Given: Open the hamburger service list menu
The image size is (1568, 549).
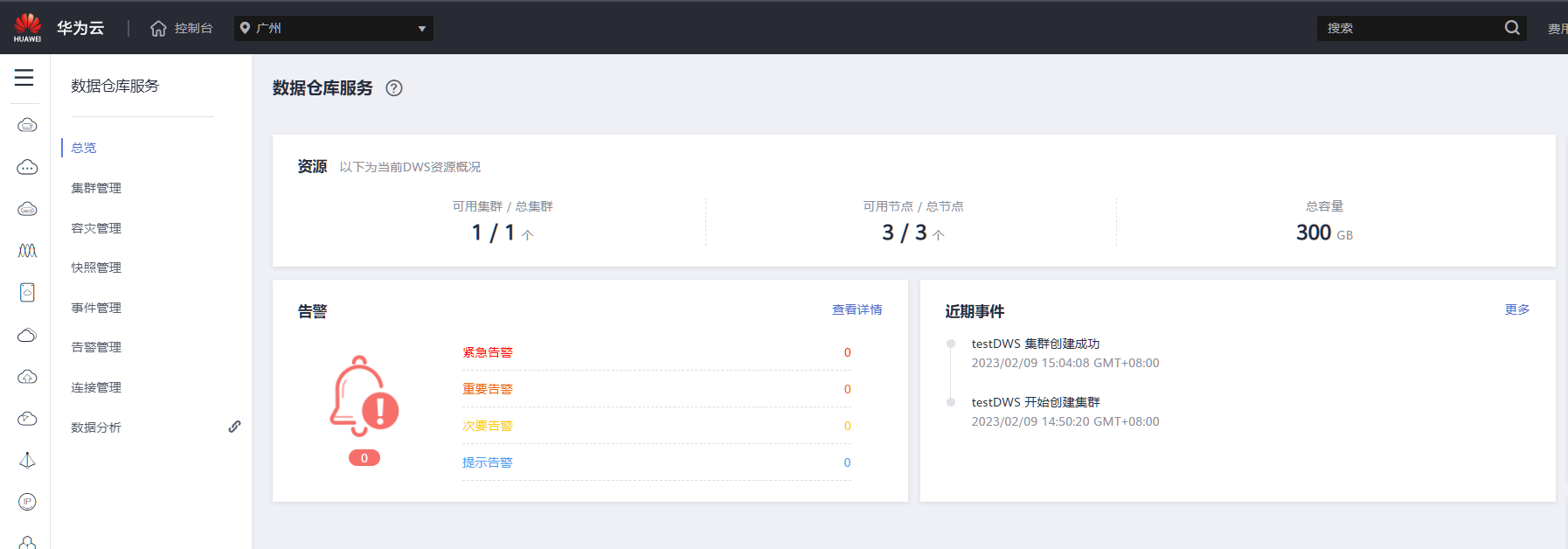Looking at the screenshot, I should click(24, 78).
